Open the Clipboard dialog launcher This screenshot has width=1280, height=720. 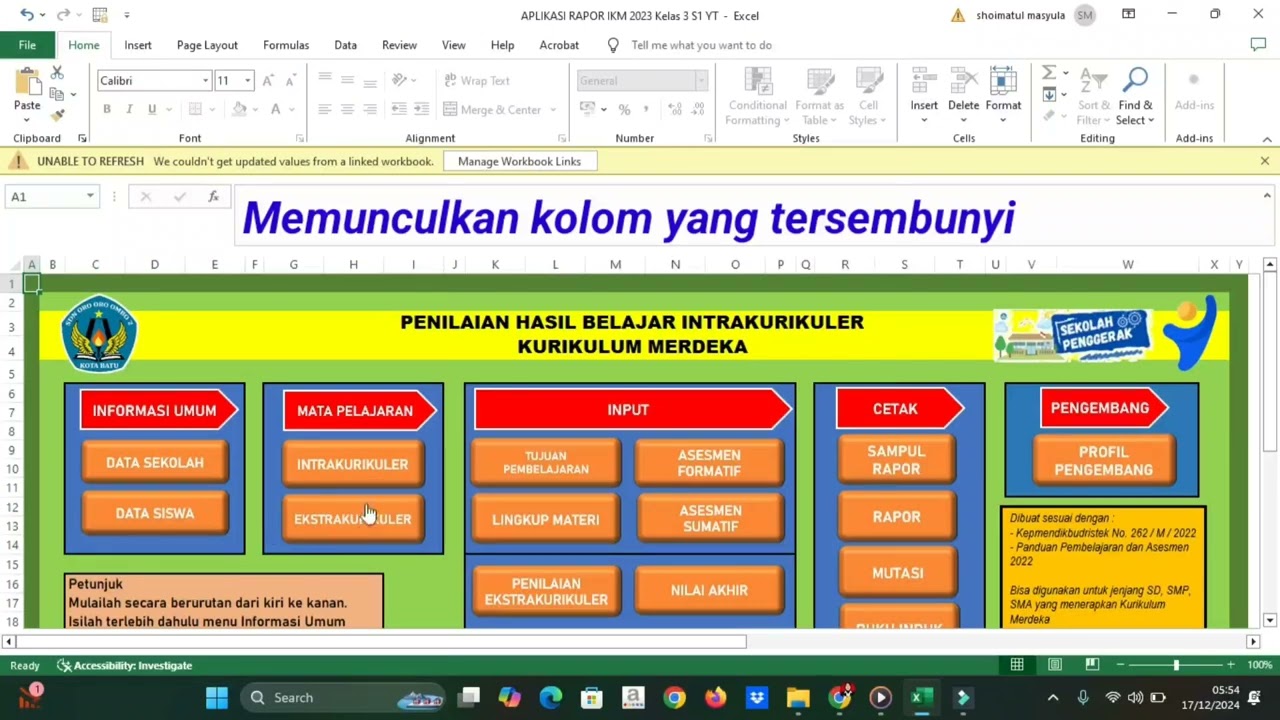(82, 138)
